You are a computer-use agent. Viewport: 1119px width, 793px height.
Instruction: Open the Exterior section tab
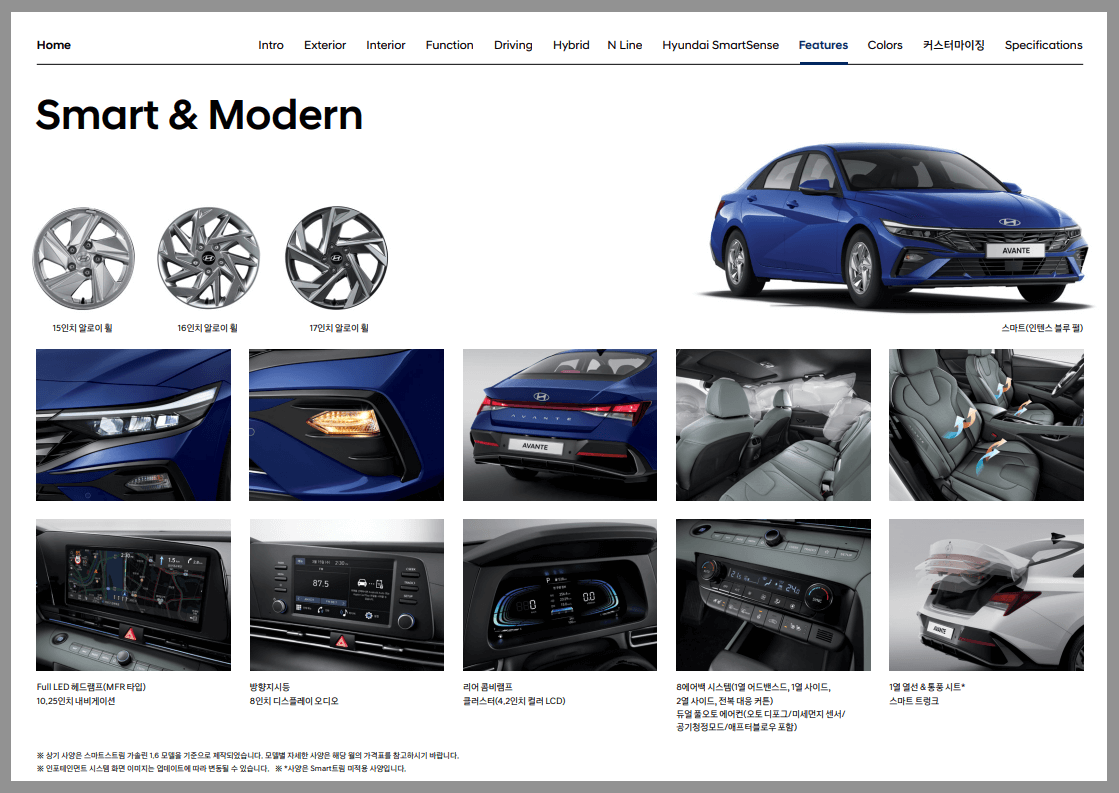[x=325, y=45]
